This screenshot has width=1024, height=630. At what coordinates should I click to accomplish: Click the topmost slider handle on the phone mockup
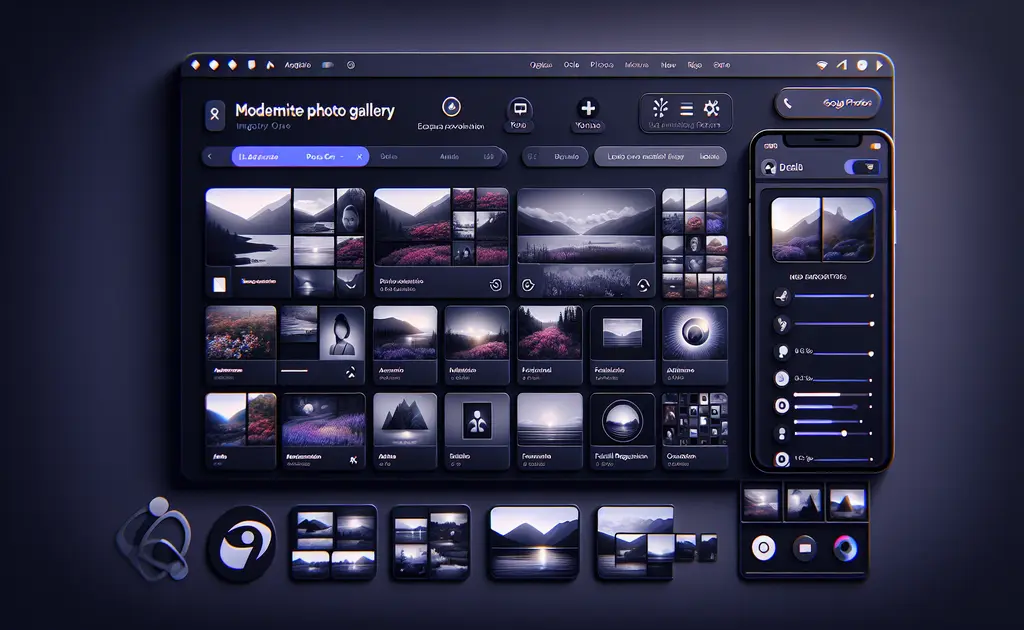(x=871, y=295)
